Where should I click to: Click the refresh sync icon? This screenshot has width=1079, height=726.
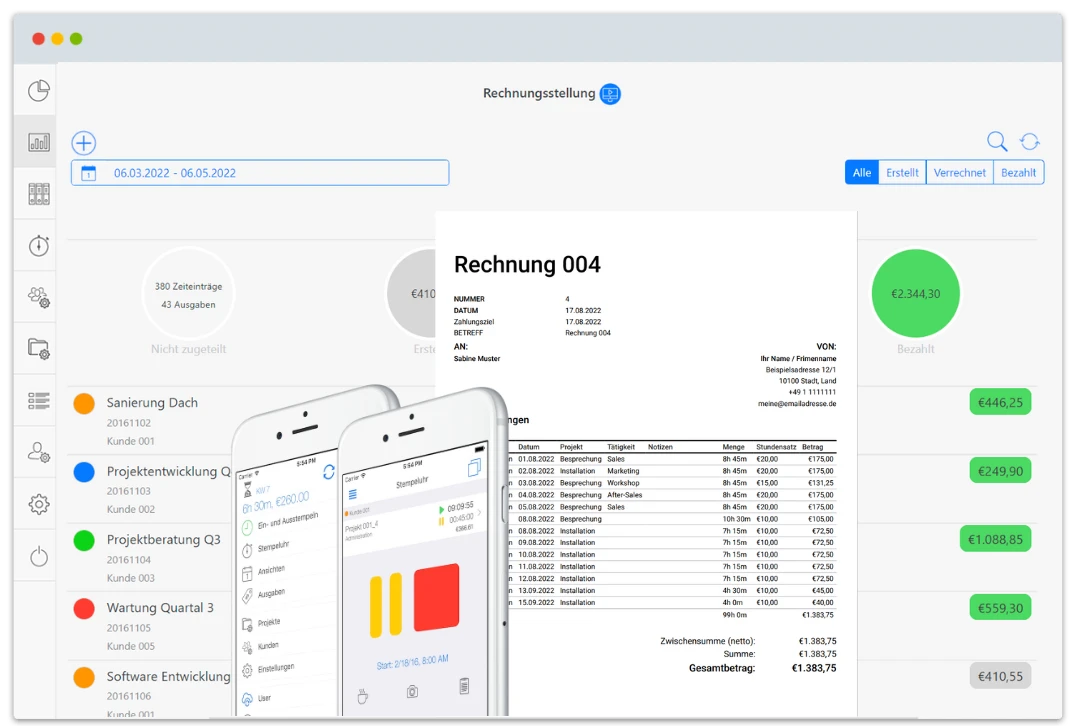click(1029, 142)
